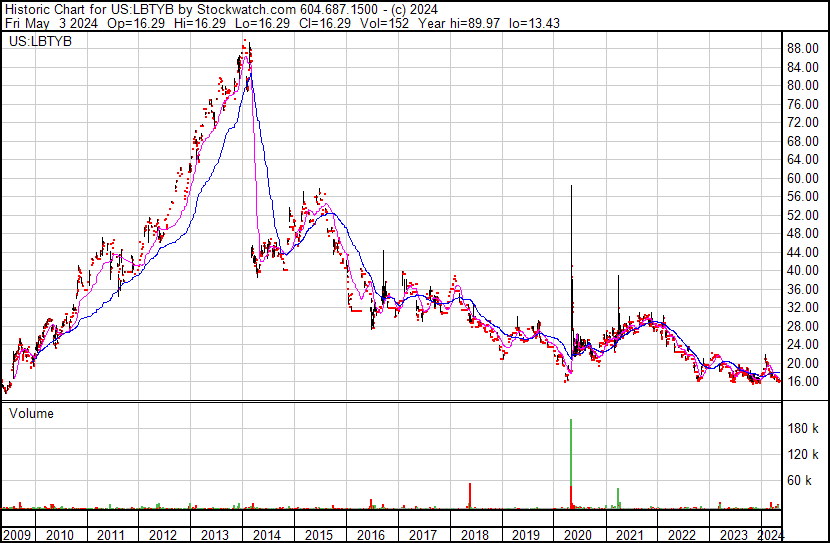Click the 2009 year label on time axis

pos(17,534)
